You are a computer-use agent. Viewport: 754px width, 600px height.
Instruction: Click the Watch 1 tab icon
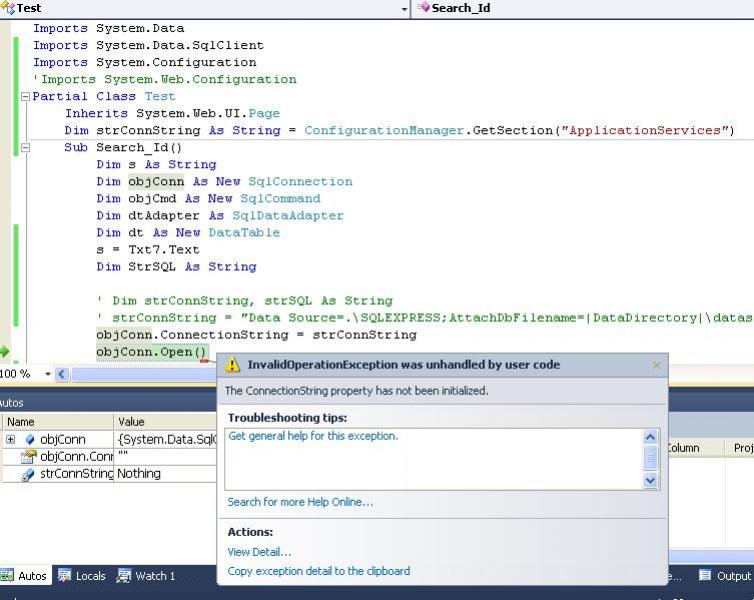tap(124, 575)
